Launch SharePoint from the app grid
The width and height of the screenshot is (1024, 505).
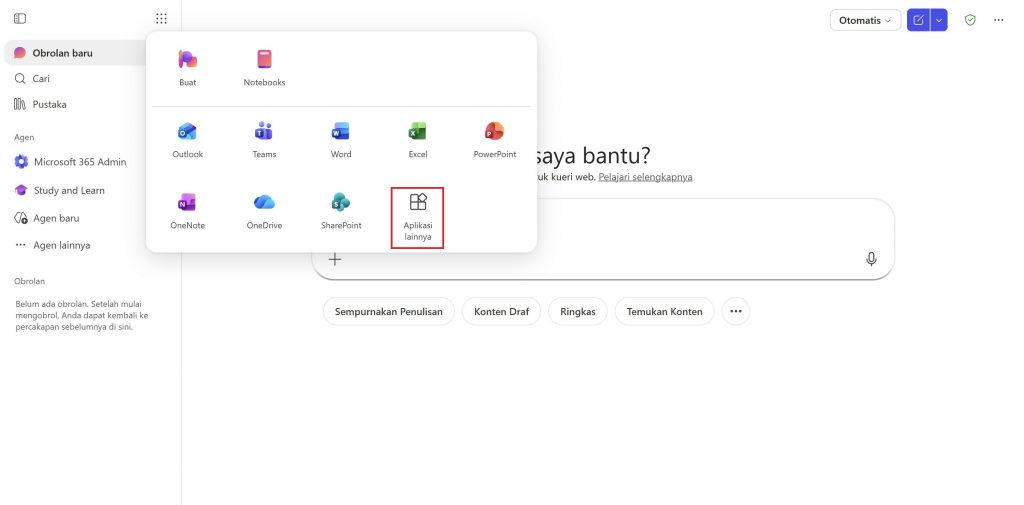(341, 211)
